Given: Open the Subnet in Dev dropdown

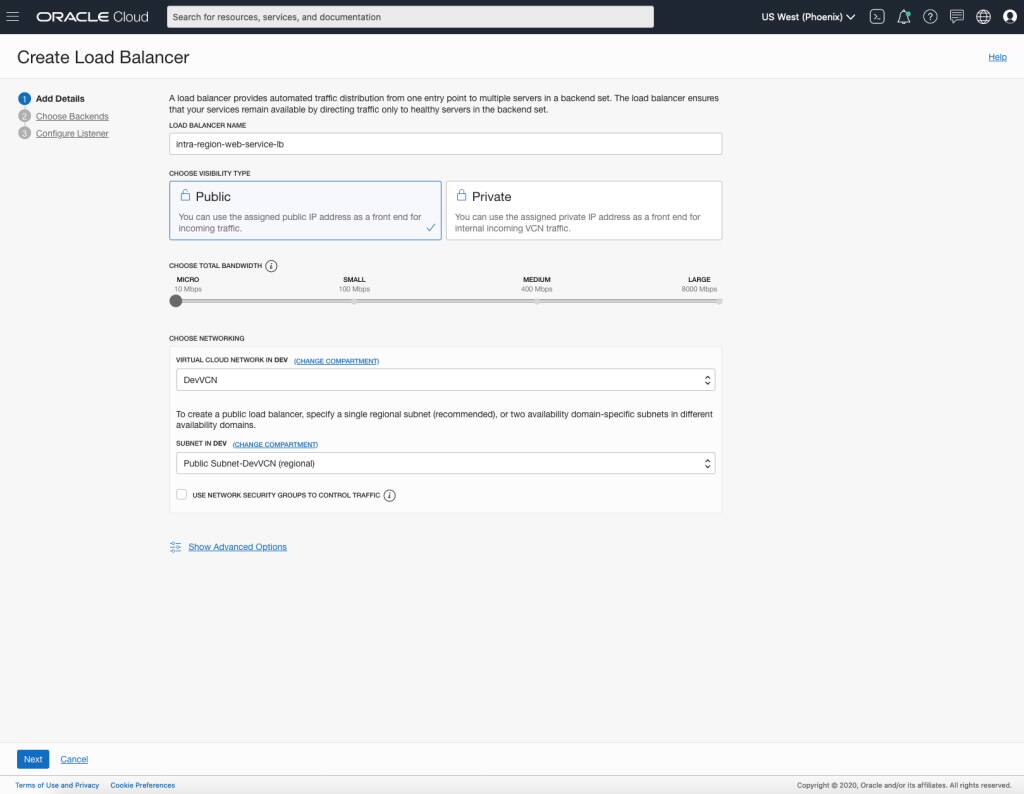Looking at the screenshot, I should 445,463.
